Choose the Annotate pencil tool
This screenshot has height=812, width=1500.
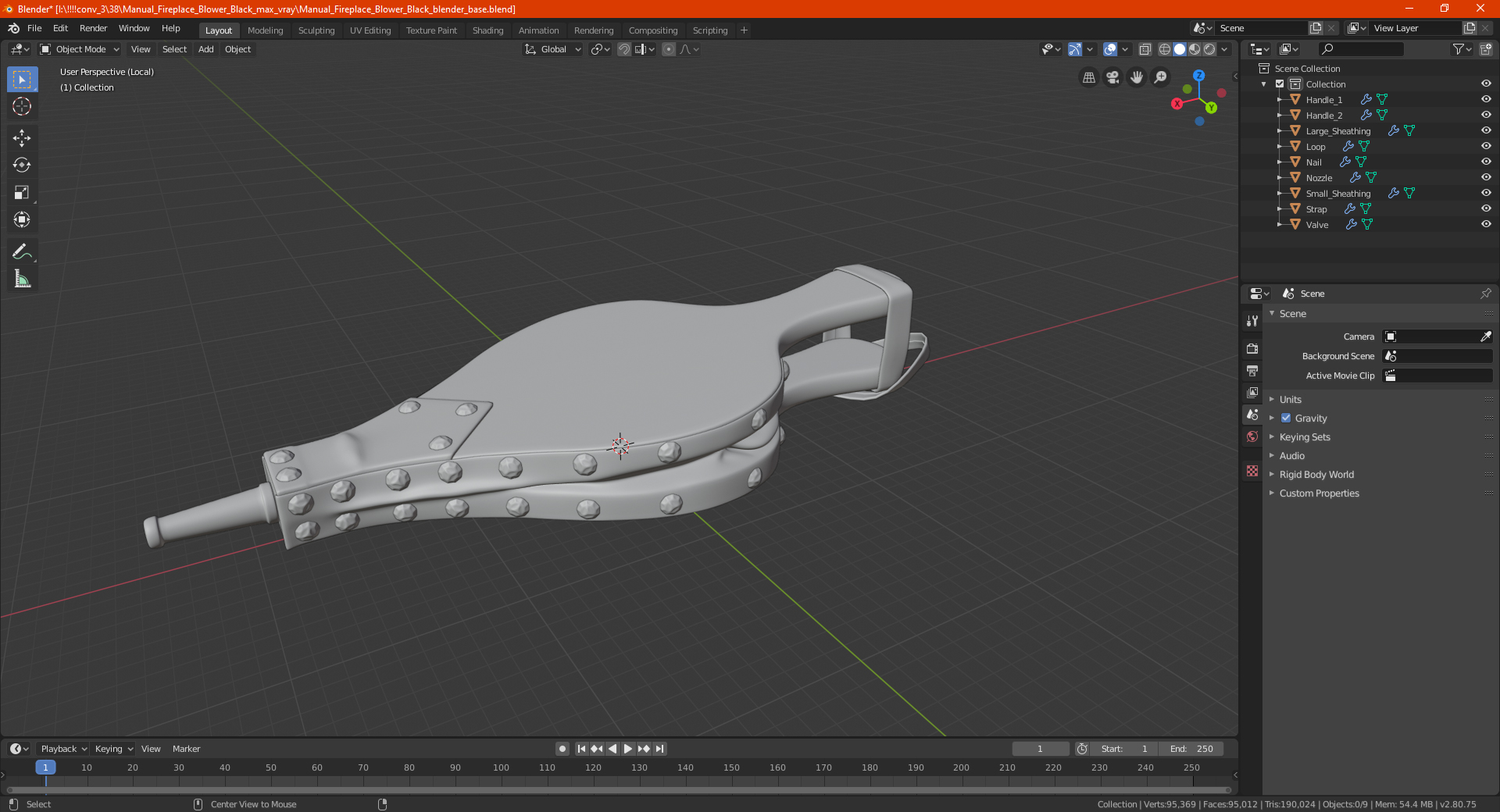point(22,251)
